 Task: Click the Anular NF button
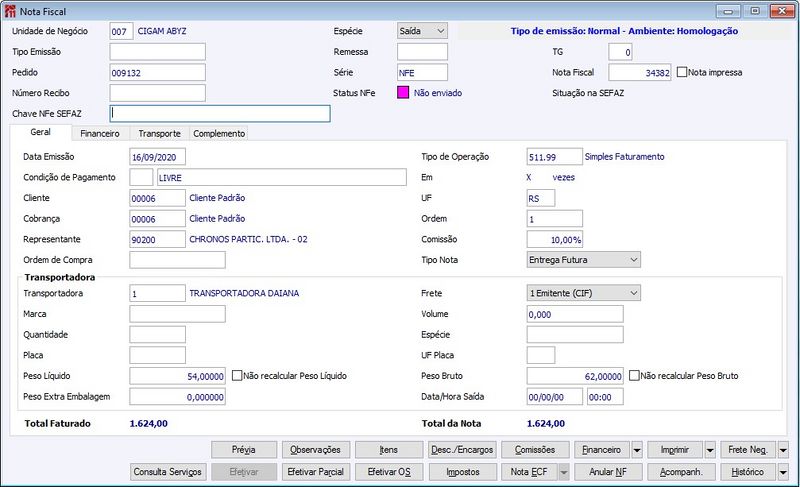point(607,471)
